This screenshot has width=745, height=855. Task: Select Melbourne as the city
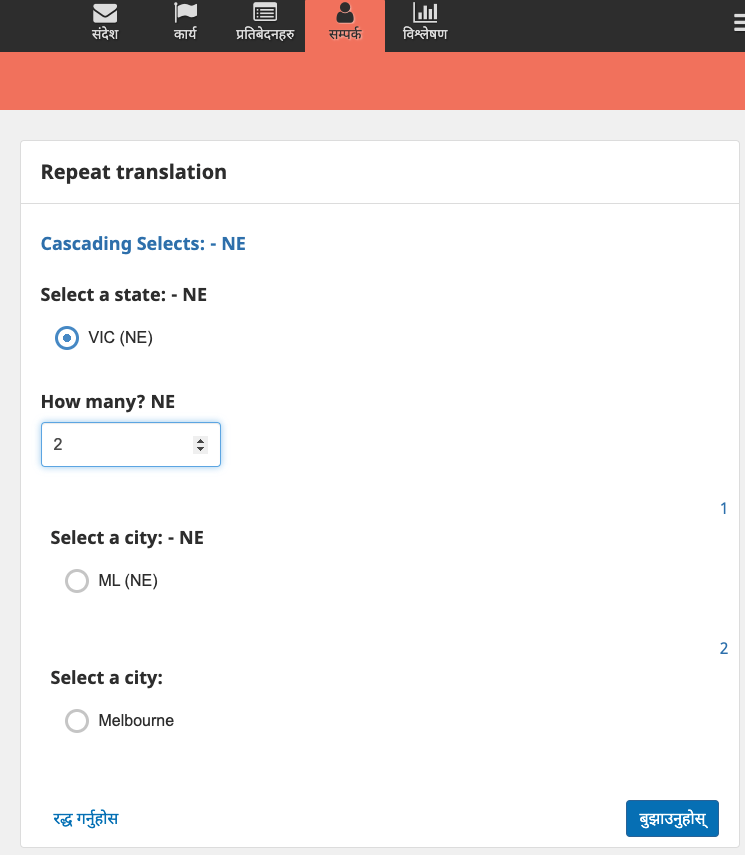coord(77,721)
